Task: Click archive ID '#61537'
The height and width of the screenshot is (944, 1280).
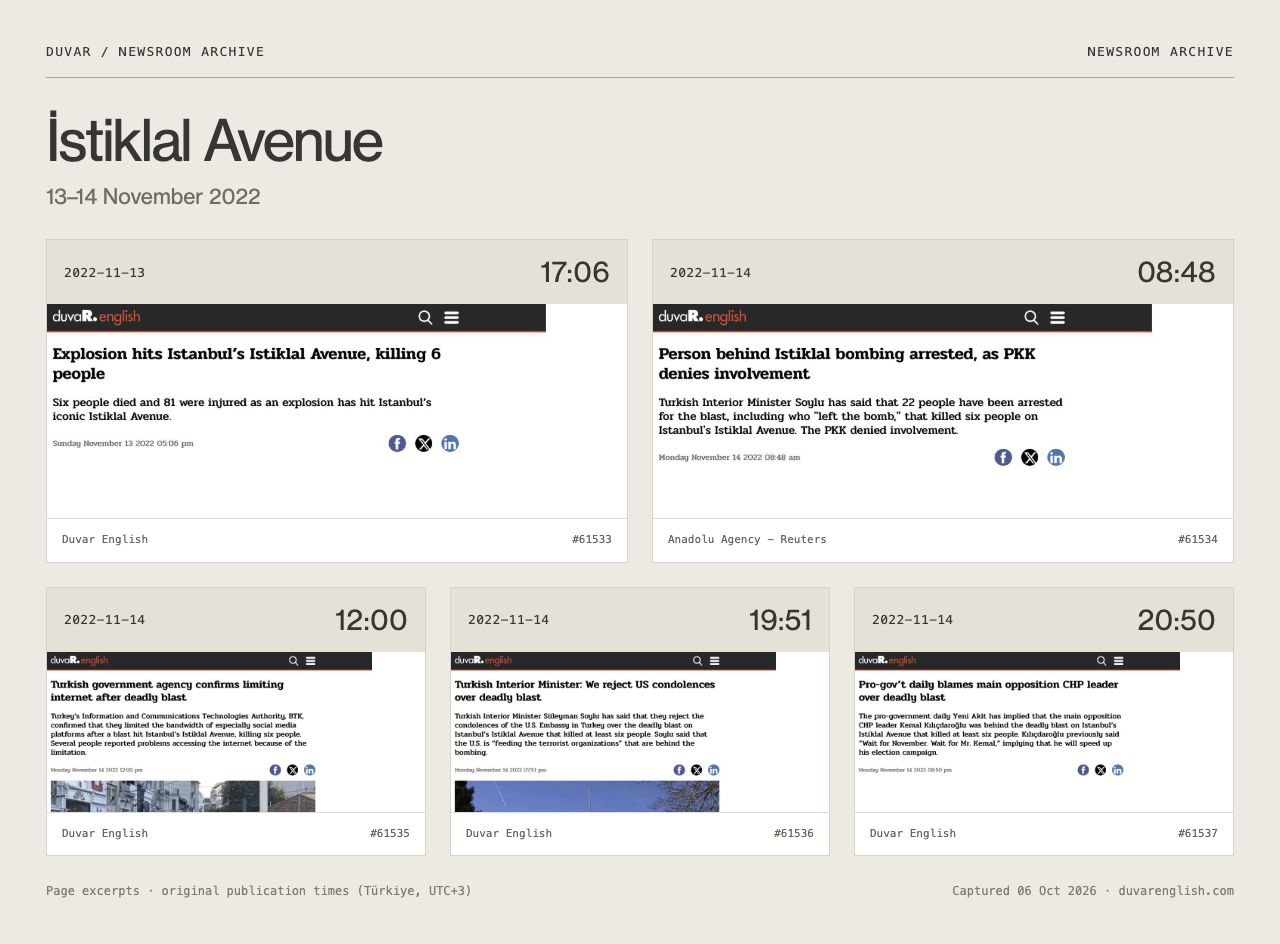Action: 1198,834
